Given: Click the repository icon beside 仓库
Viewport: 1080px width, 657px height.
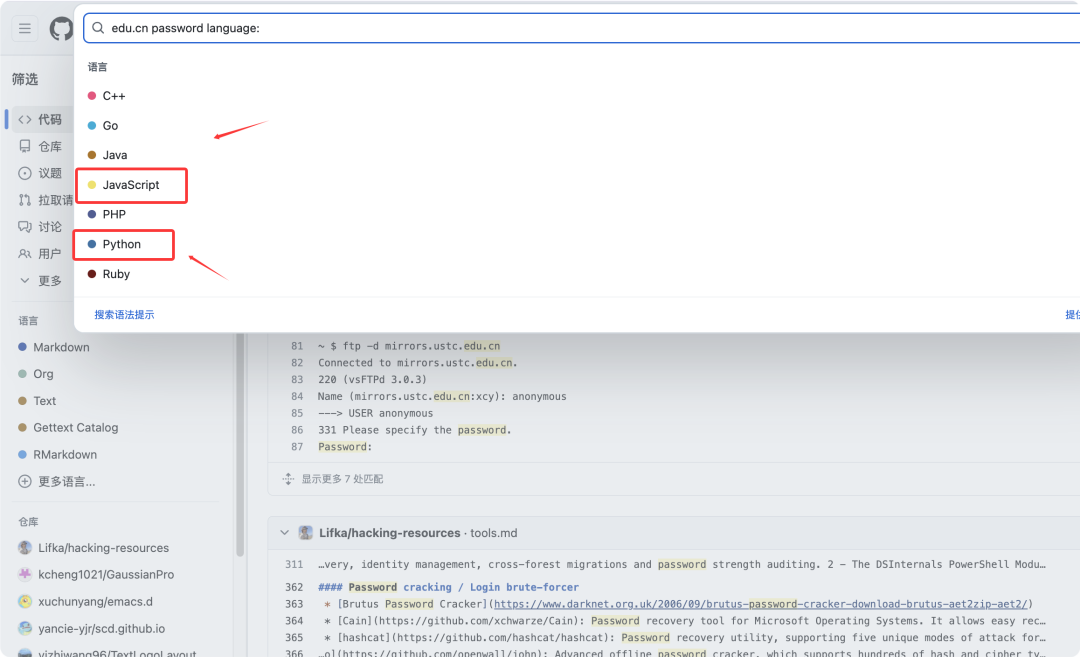Looking at the screenshot, I should tap(25, 146).
